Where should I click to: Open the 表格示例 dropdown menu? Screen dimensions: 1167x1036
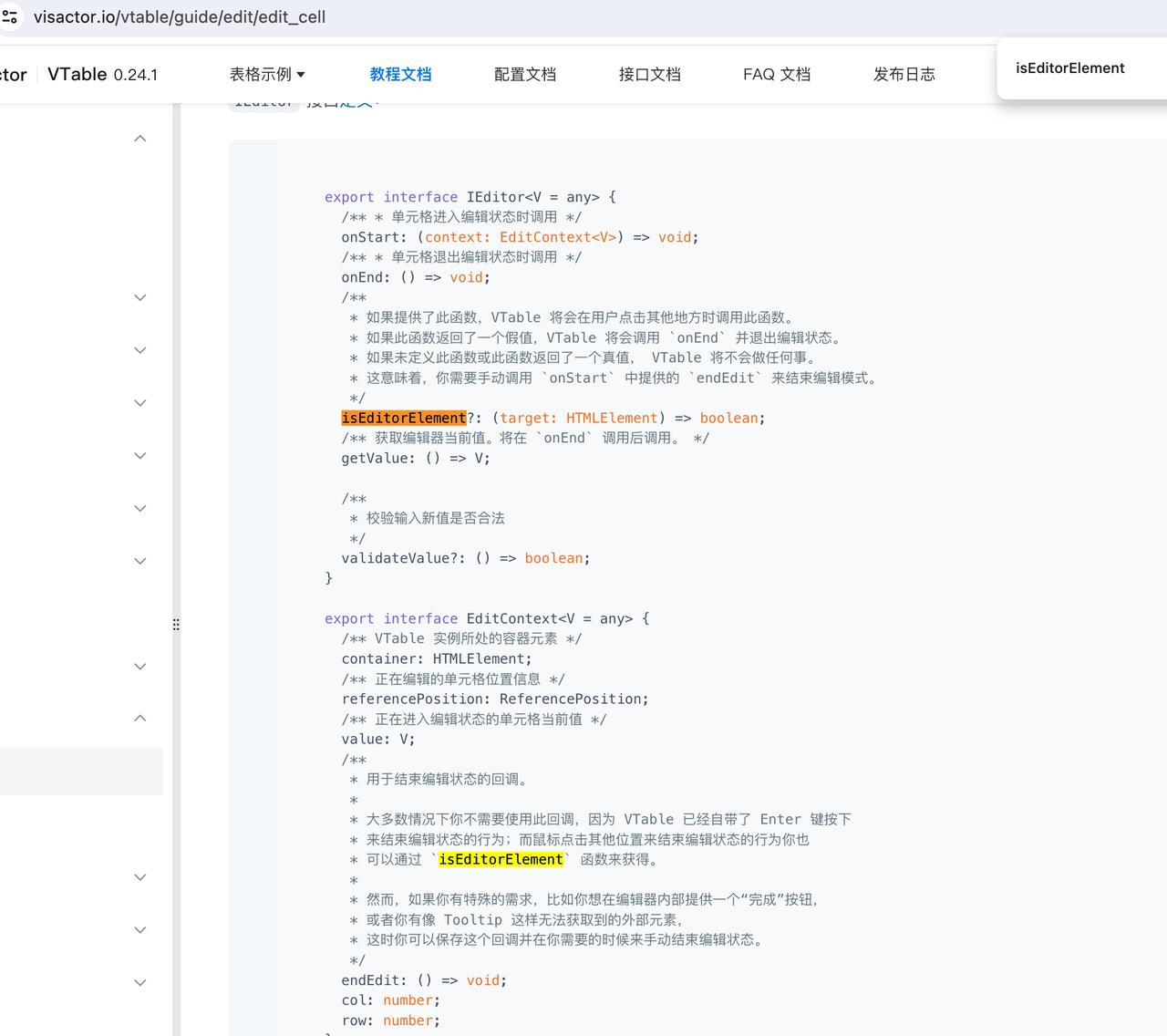[267, 75]
